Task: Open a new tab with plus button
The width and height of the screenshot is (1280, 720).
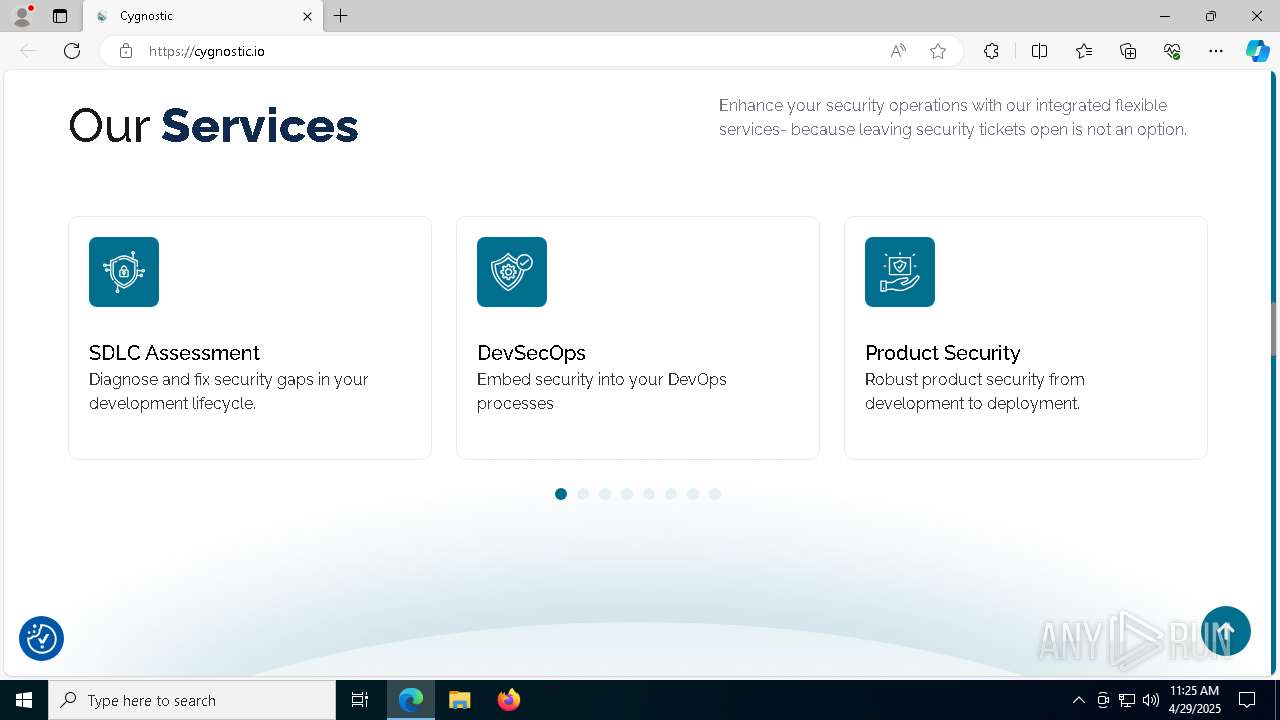Action: point(341,16)
